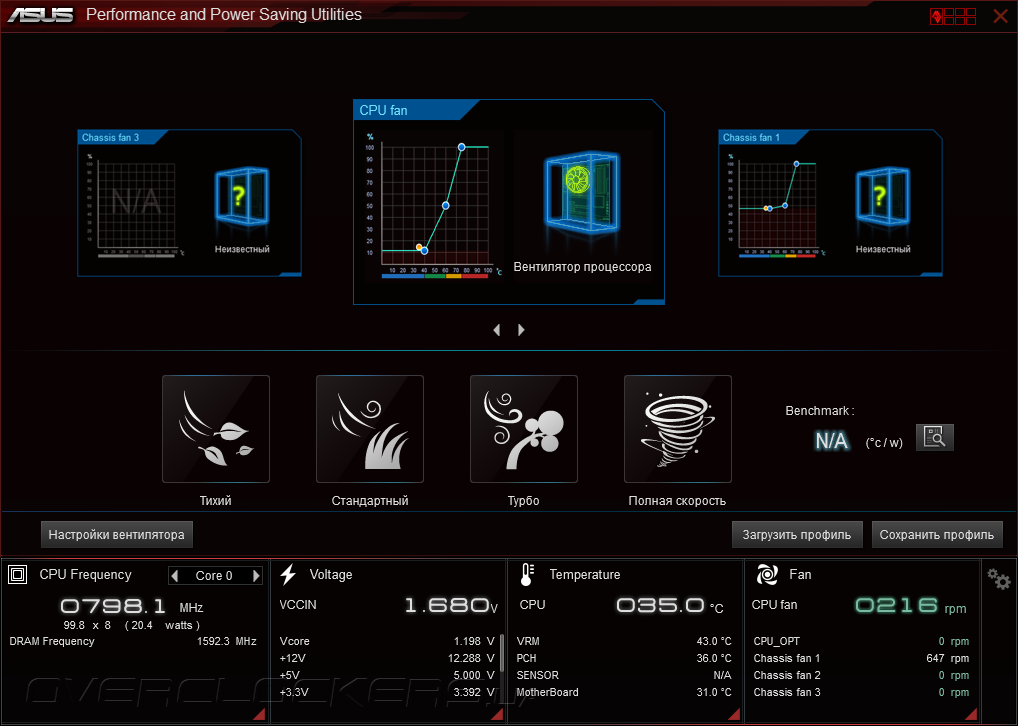Expand CPU Frequency panel red corner triangle
The image size is (1018, 726).
258,714
